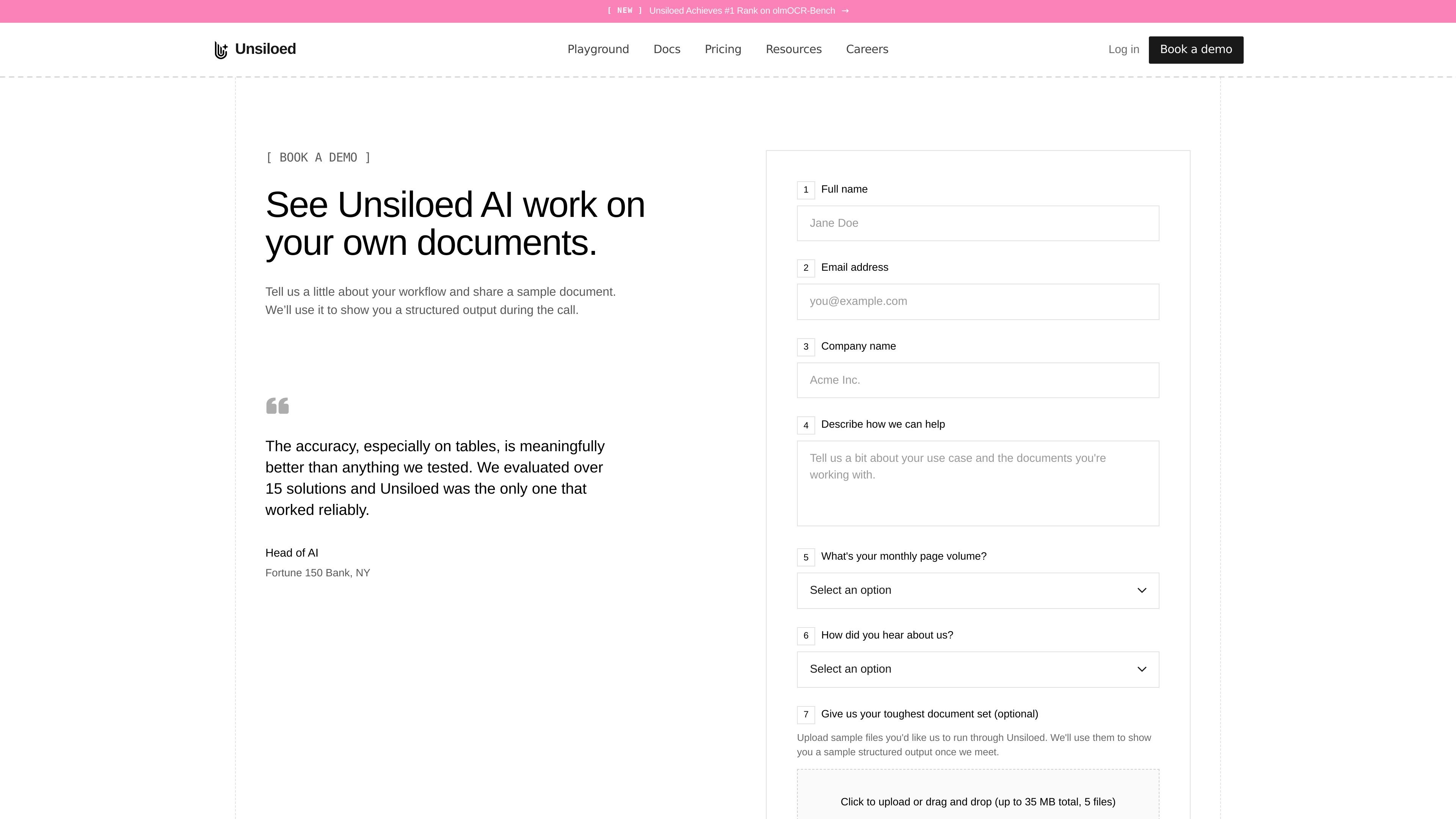Click the arrow icon in the pink banner
Viewport: 1456px width, 819px height.
coord(845,11)
